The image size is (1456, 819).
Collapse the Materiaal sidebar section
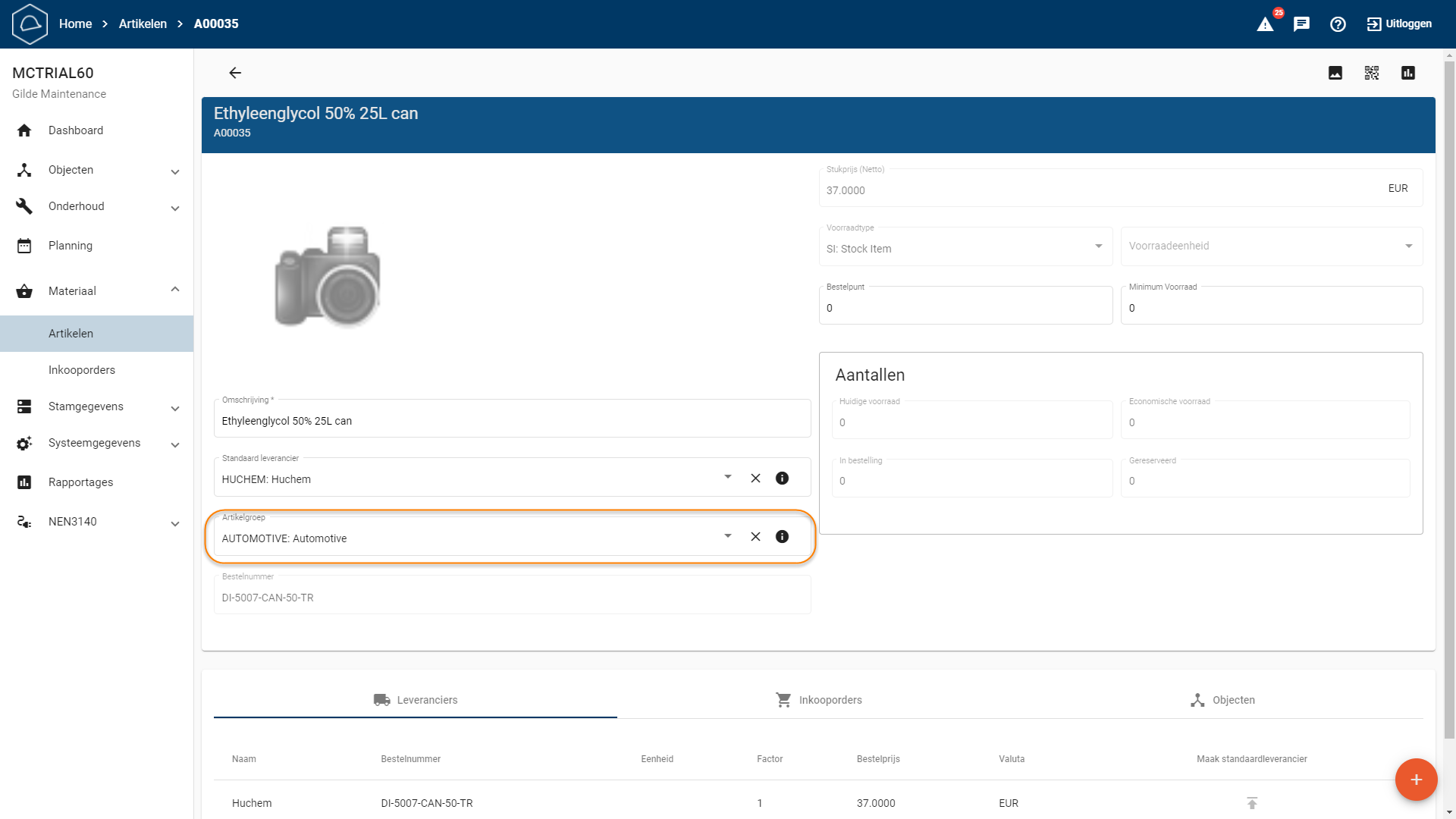(x=175, y=290)
